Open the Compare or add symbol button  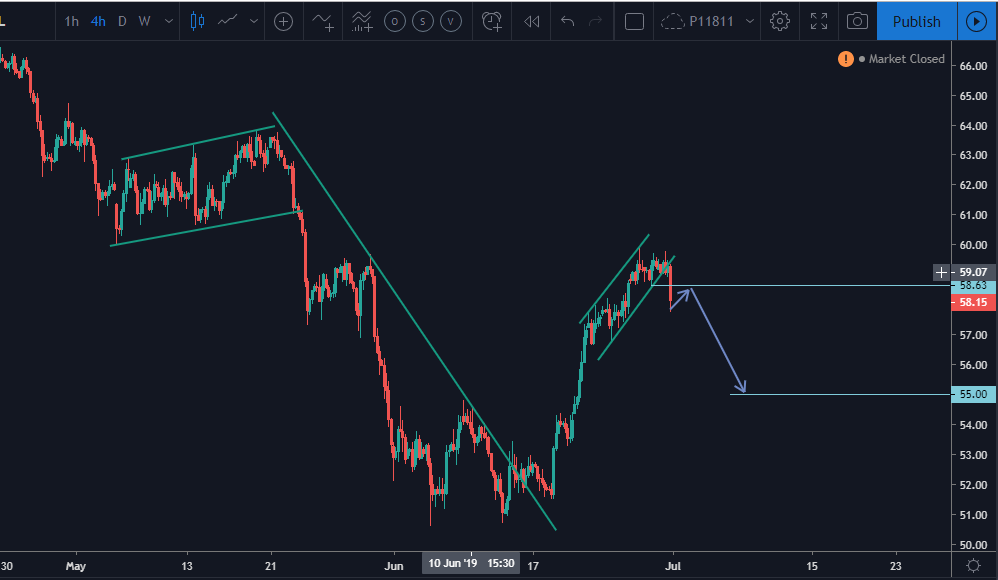click(x=283, y=22)
